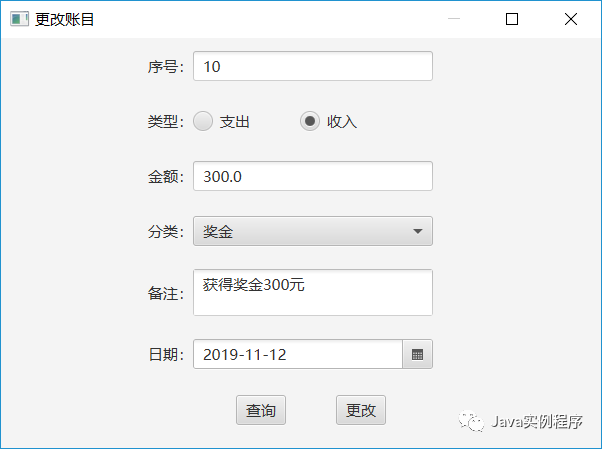Viewport: 602px width, 449px height.
Task: Open the calendar picker next to the date
Action: (417, 354)
